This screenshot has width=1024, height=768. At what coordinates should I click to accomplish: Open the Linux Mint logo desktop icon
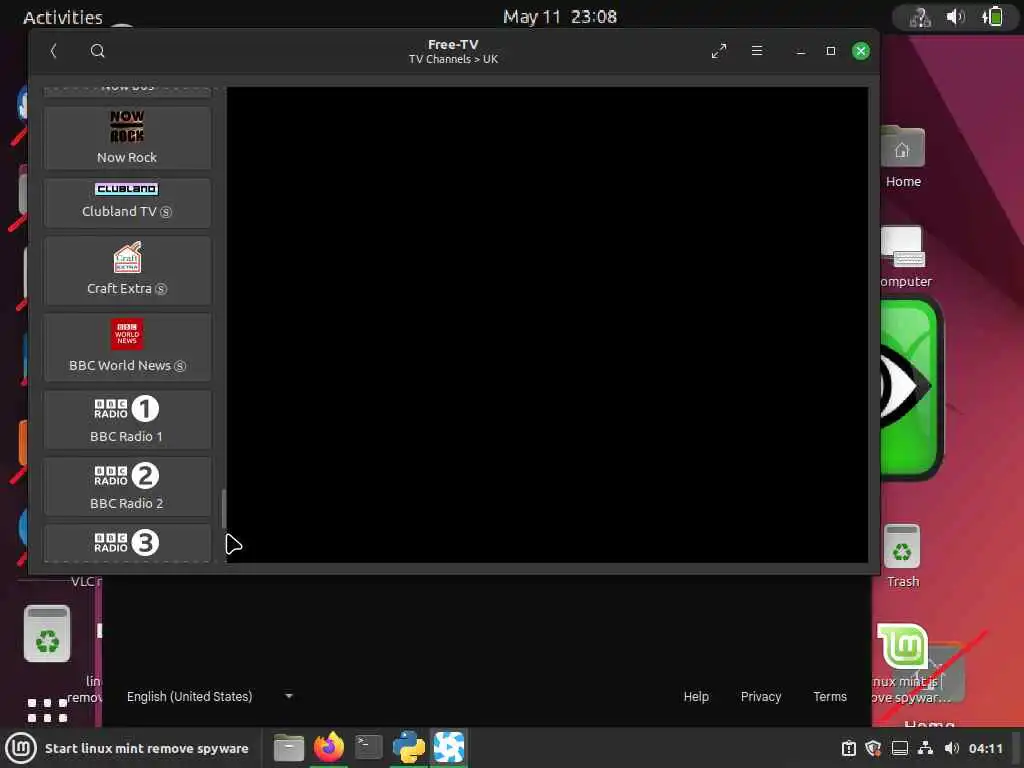click(x=903, y=646)
